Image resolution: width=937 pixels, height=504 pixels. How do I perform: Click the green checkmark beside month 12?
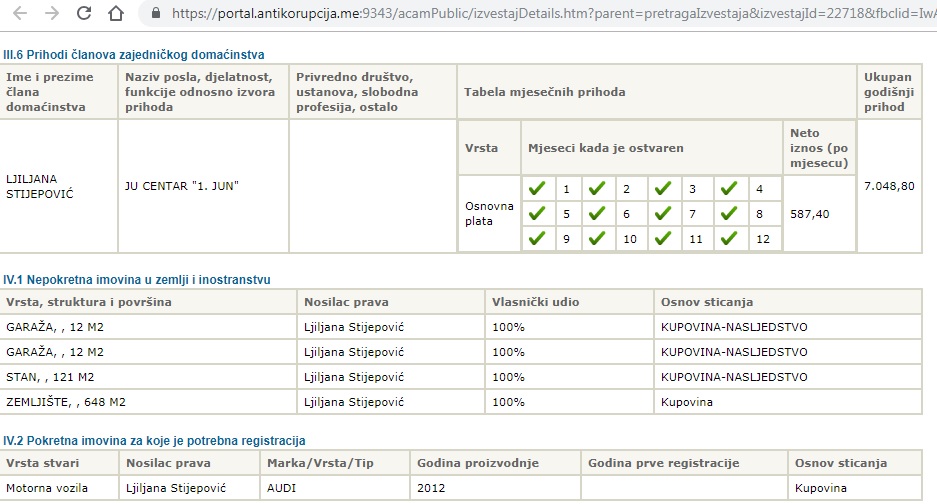pyautogui.click(x=730, y=238)
